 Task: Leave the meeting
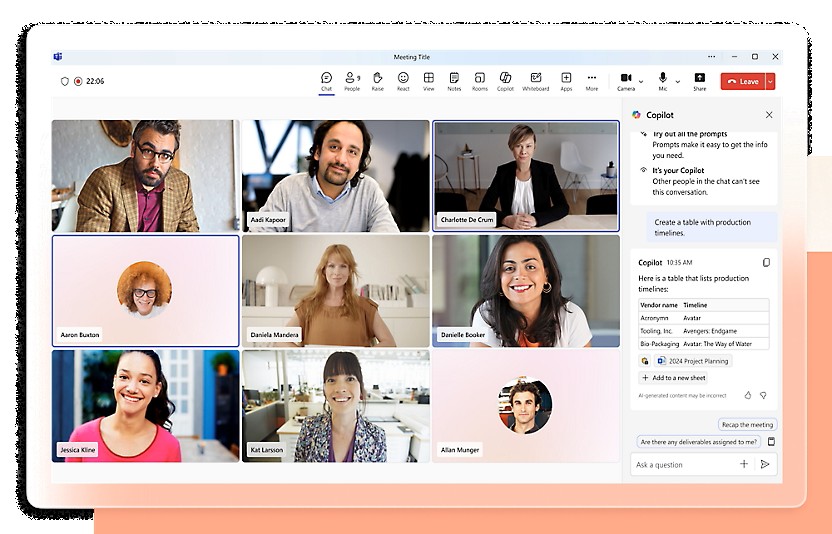pyautogui.click(x=743, y=81)
